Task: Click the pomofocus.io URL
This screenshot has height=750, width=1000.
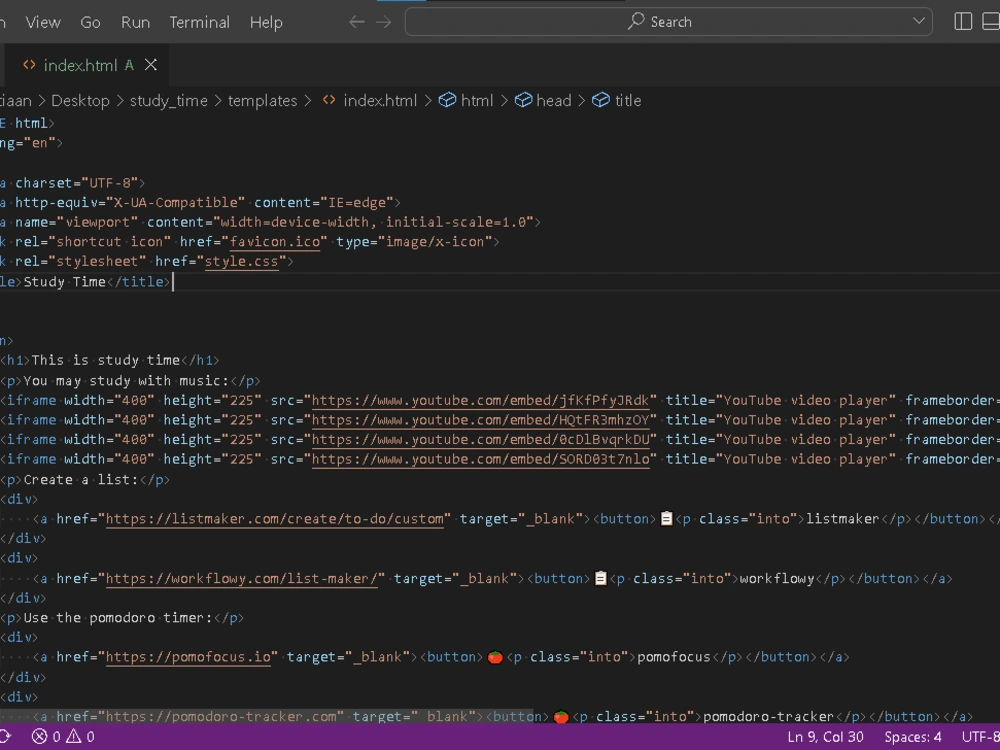Action: (188, 658)
